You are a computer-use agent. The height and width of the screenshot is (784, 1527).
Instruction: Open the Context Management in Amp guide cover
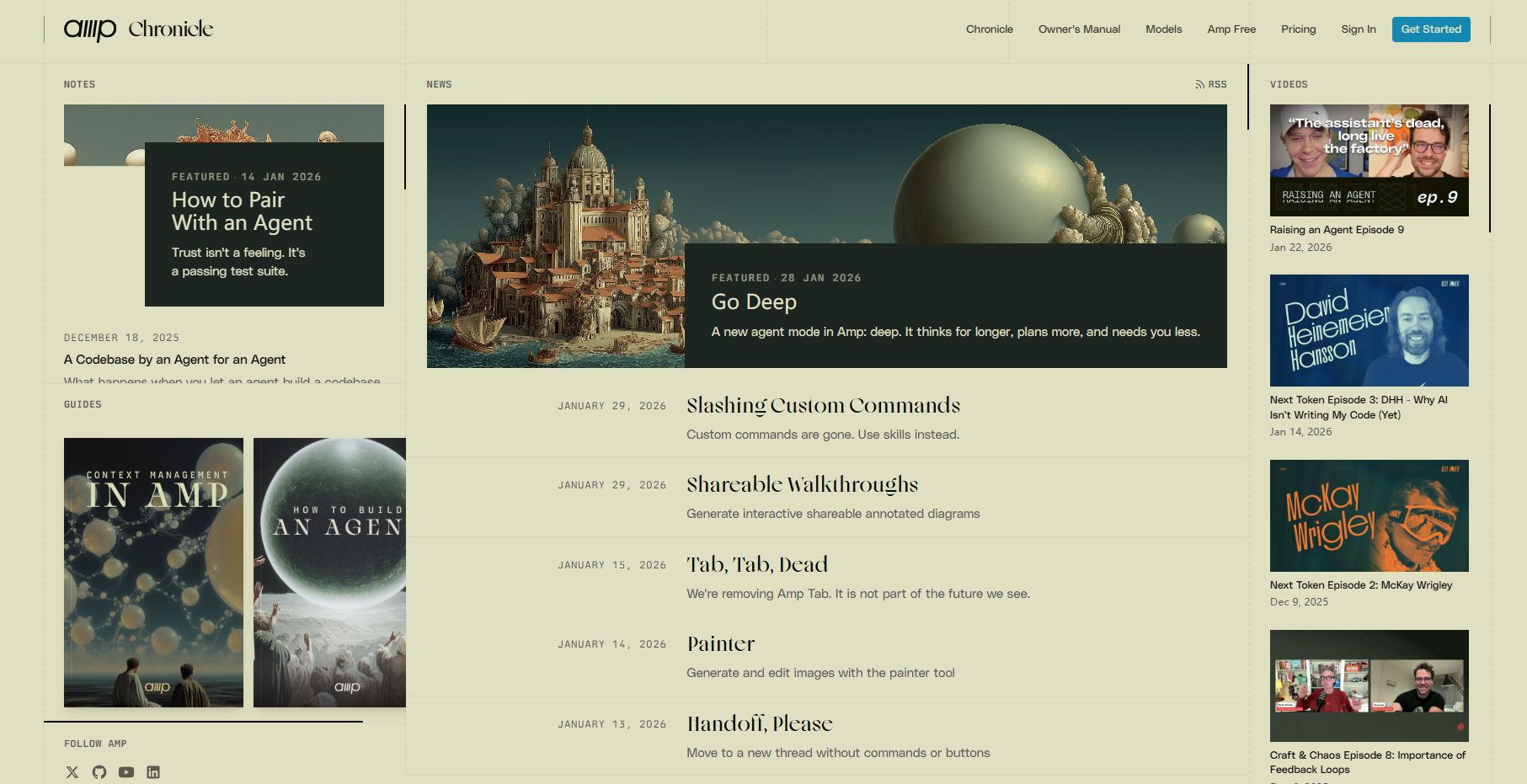(x=153, y=573)
